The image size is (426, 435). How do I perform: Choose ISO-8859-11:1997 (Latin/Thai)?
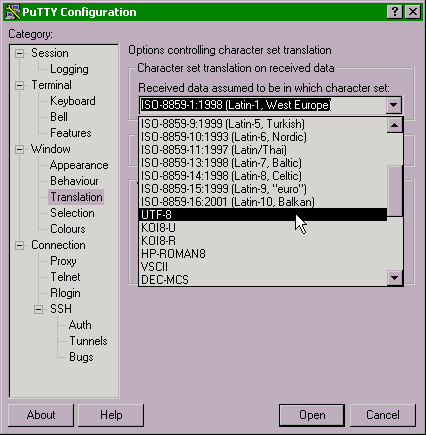[263, 150]
